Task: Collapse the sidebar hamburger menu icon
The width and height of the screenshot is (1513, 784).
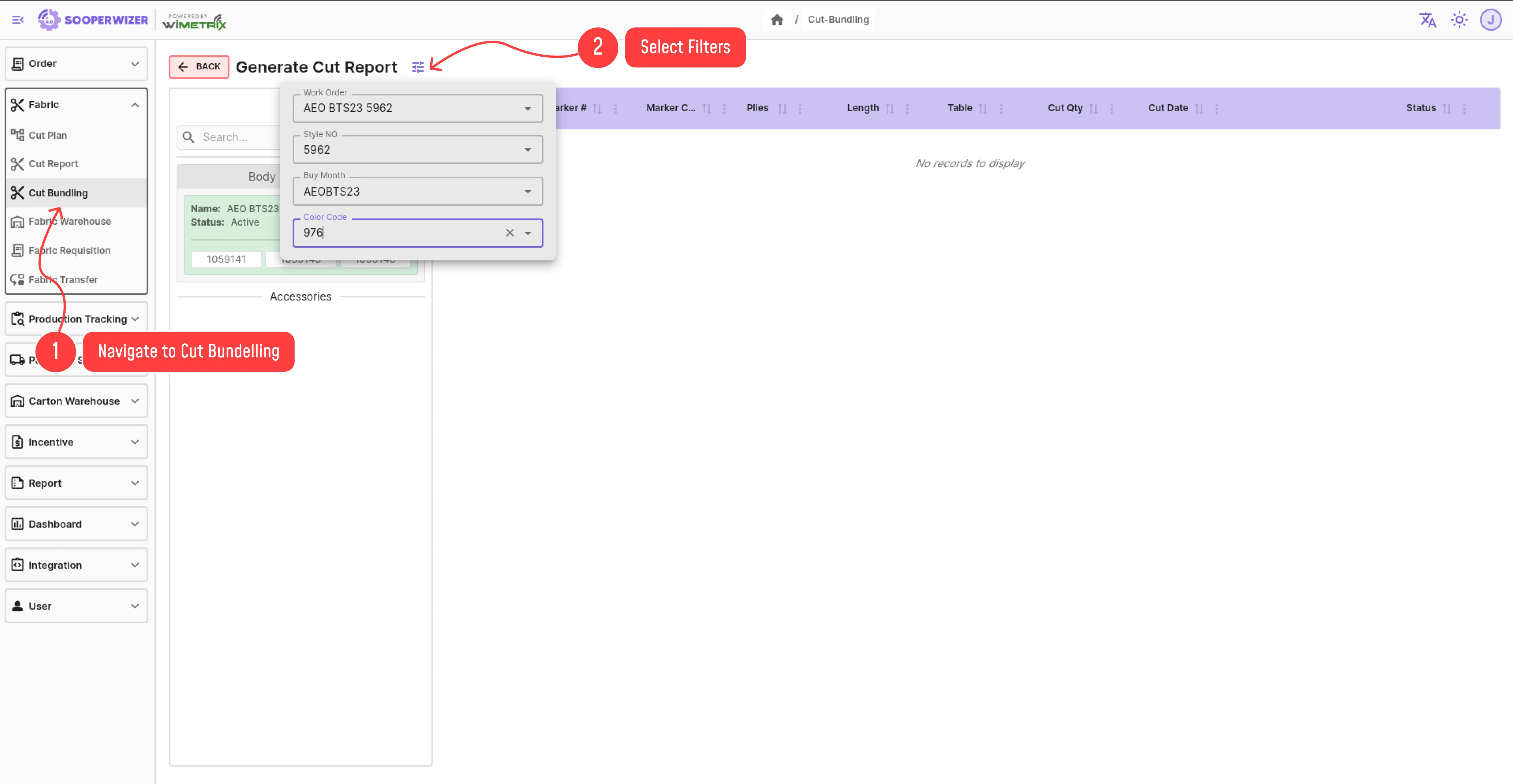Action: pos(18,19)
